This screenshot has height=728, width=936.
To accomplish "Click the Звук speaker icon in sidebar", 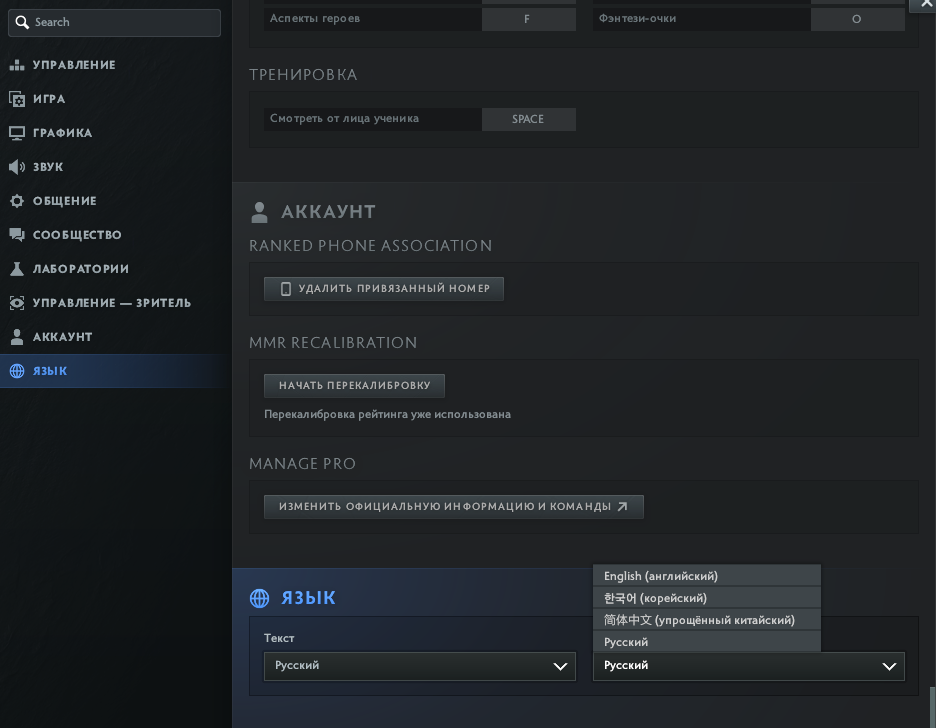I will 16,167.
